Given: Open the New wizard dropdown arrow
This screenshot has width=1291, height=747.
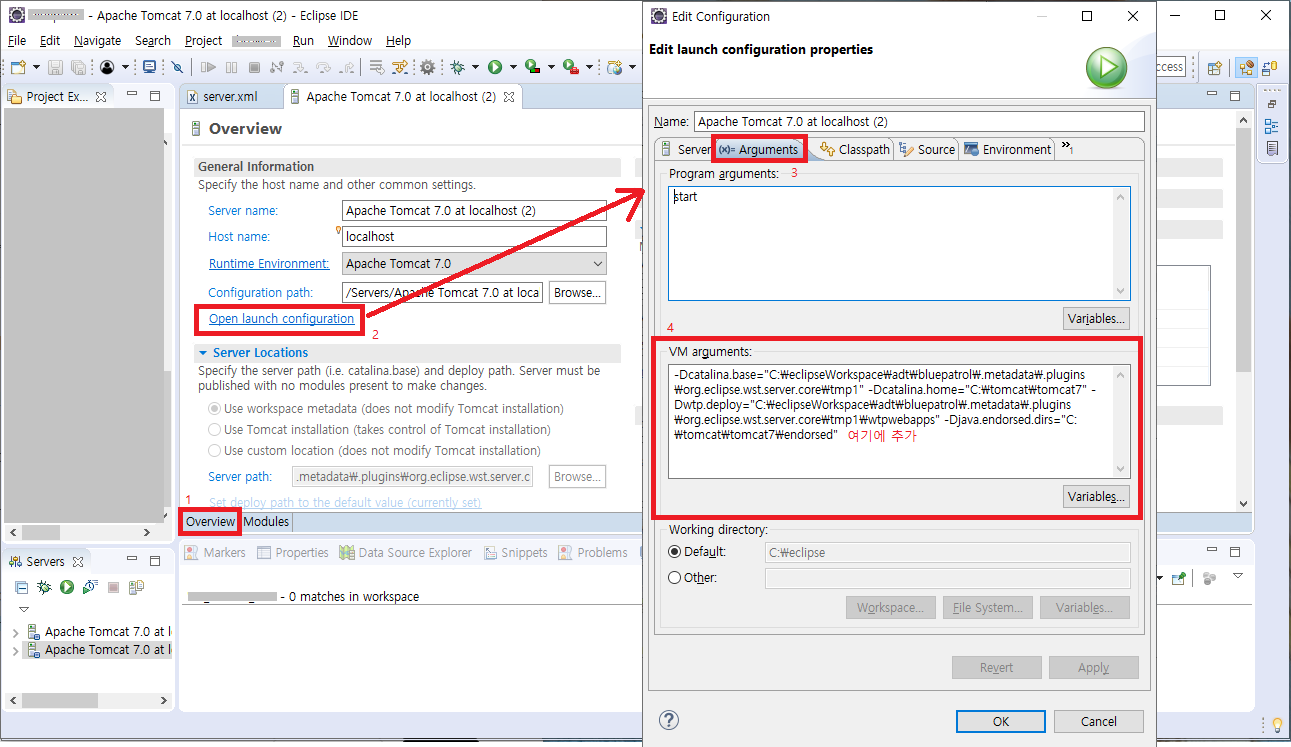Looking at the screenshot, I should pos(36,68).
